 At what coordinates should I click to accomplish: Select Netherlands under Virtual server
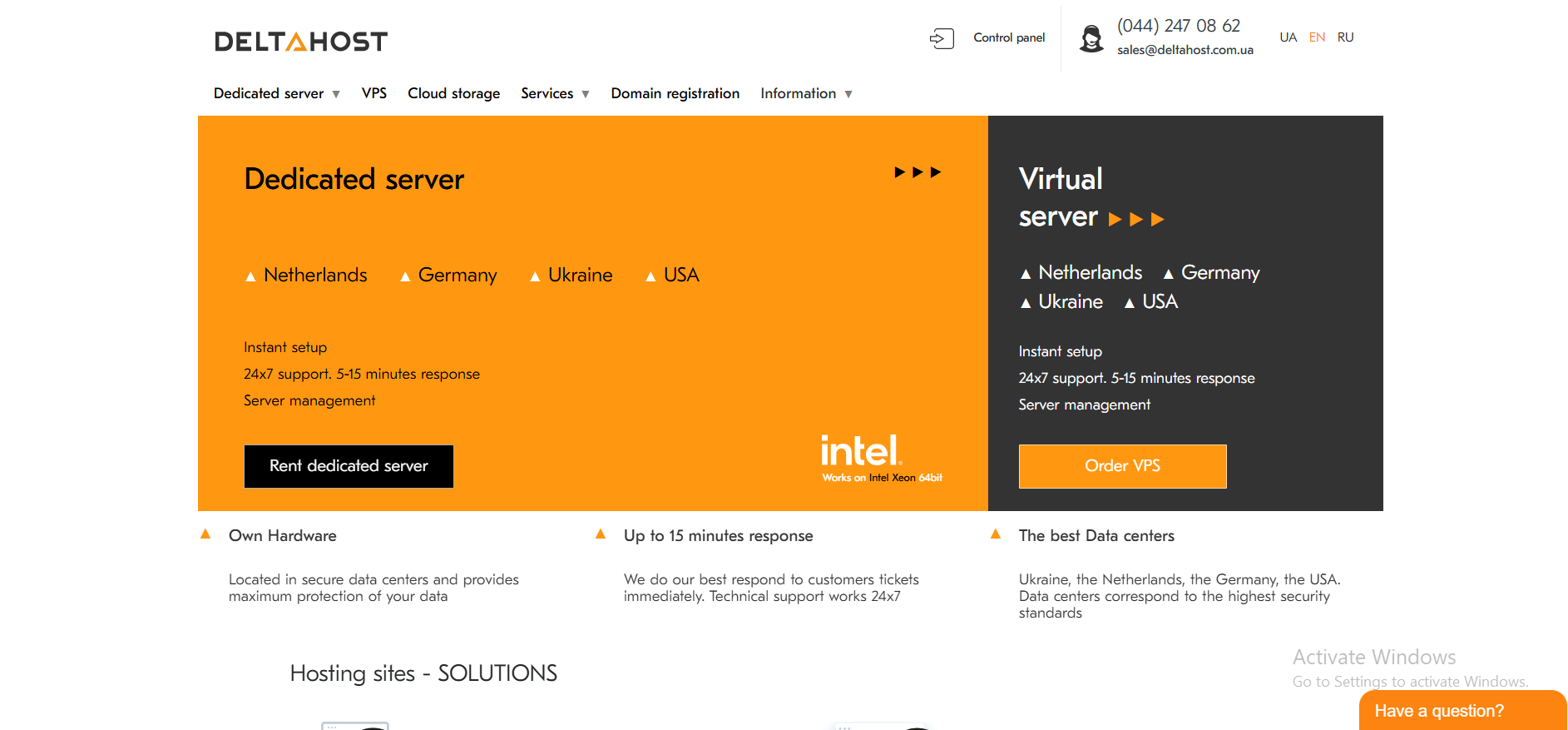pyautogui.click(x=1091, y=273)
